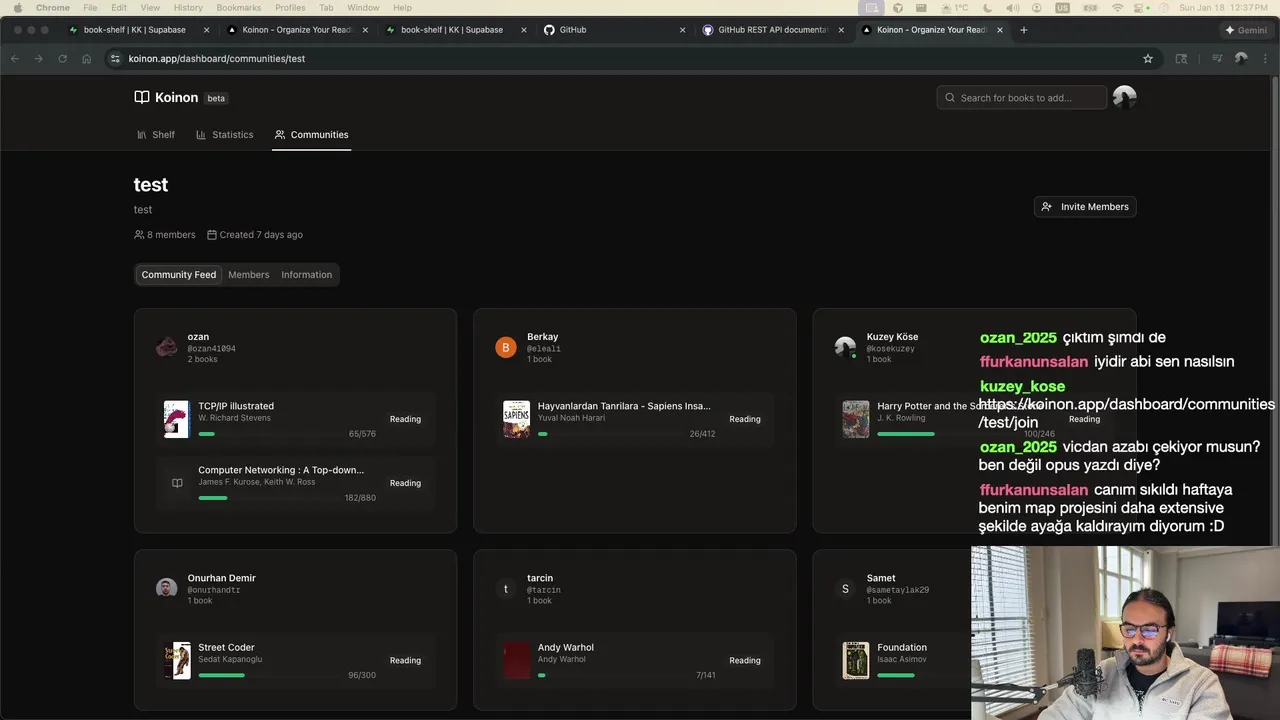This screenshot has width=1280, height=720.
Task: Click the search for books field
Action: (1022, 98)
